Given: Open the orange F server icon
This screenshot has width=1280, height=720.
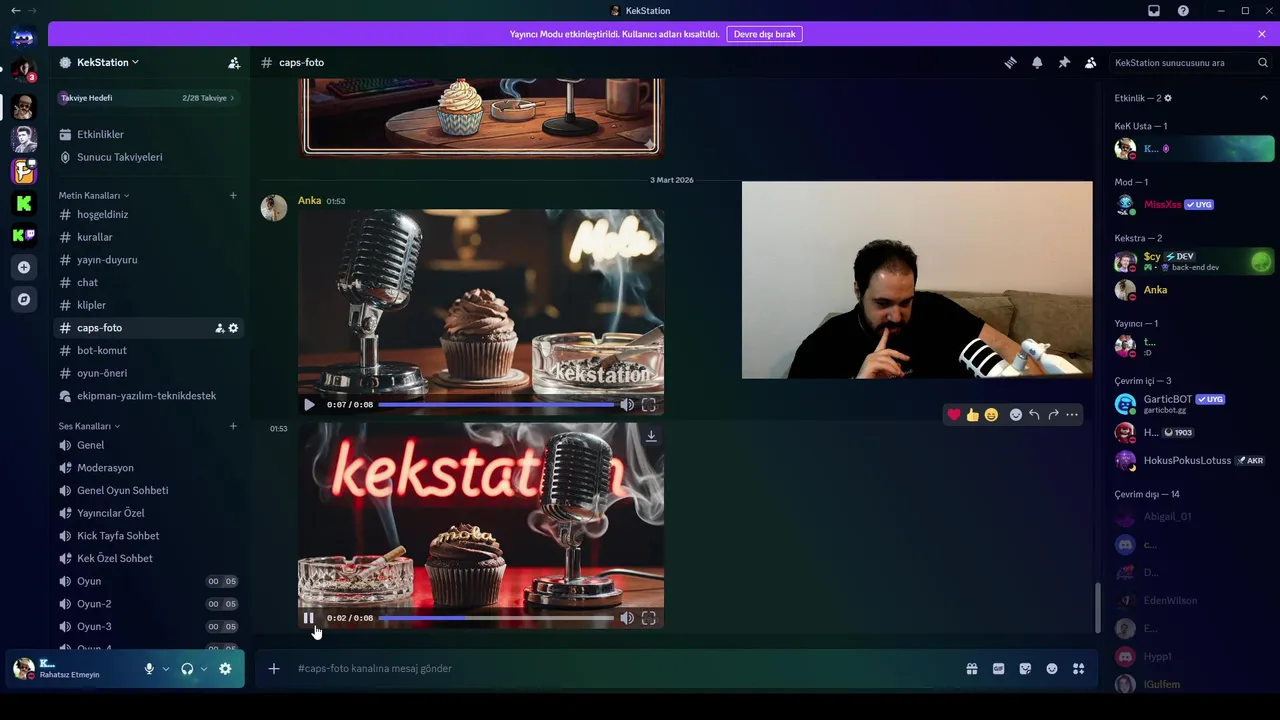Looking at the screenshot, I should (x=24, y=171).
